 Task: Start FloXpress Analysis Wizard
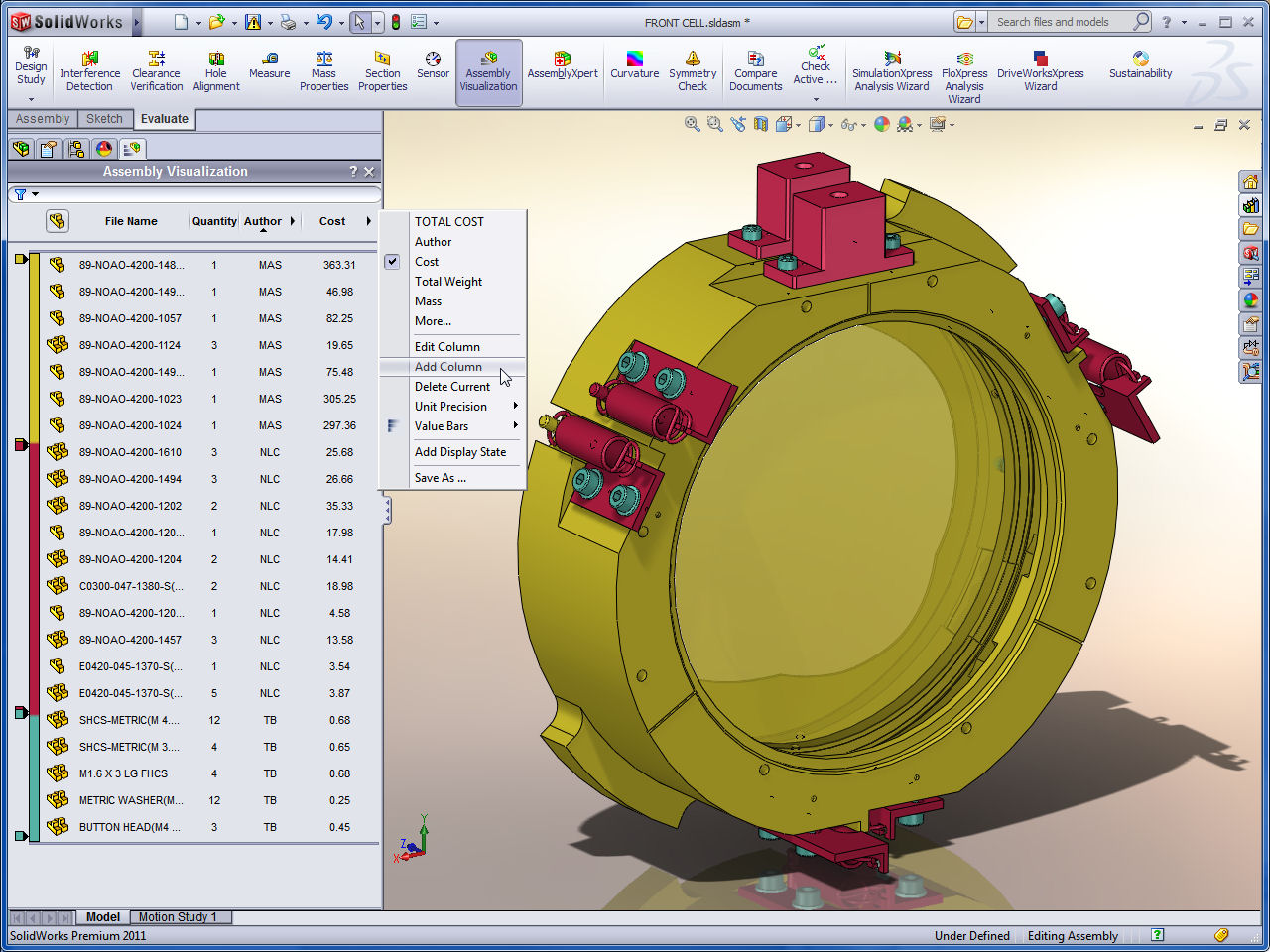click(964, 77)
